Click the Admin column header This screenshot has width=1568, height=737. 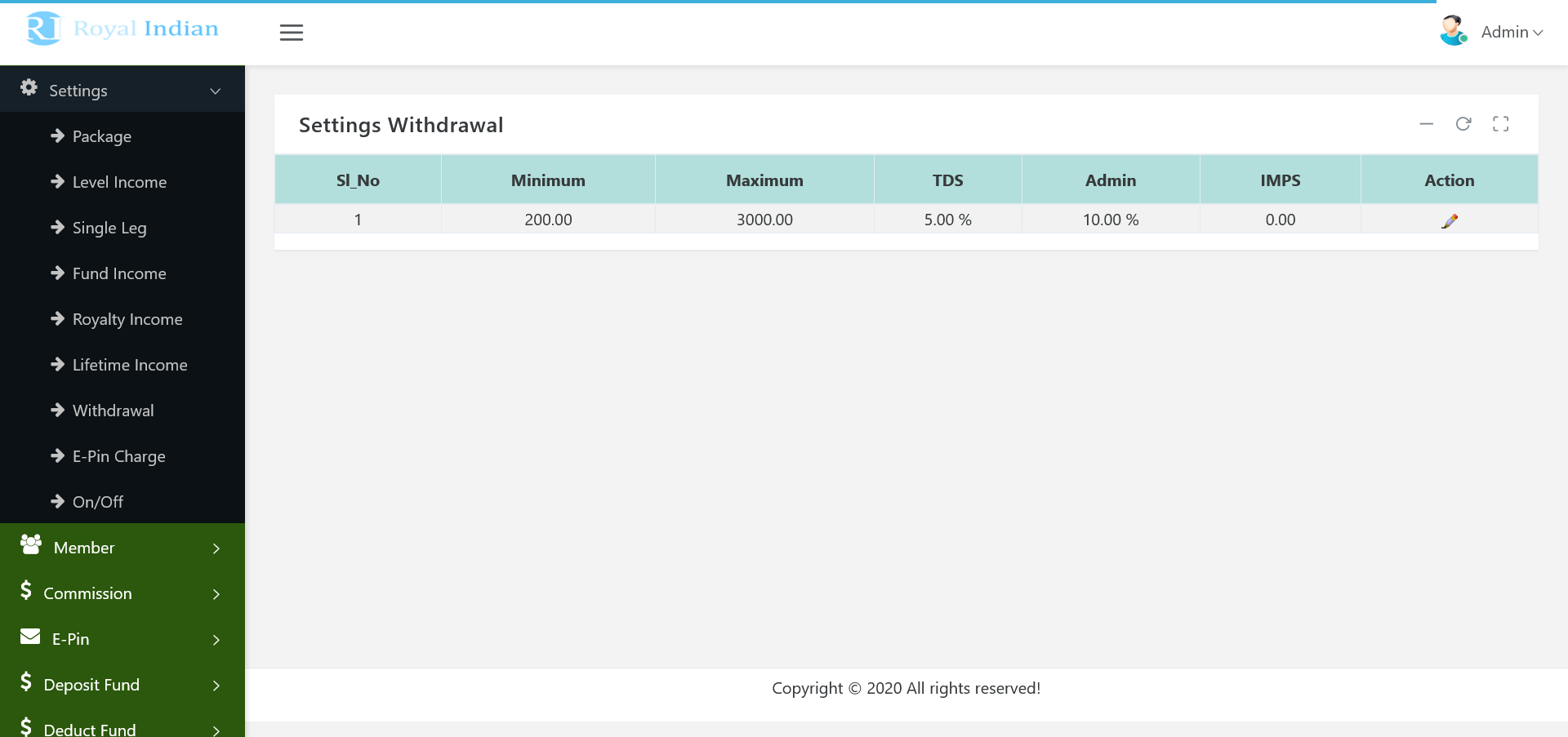point(1111,180)
